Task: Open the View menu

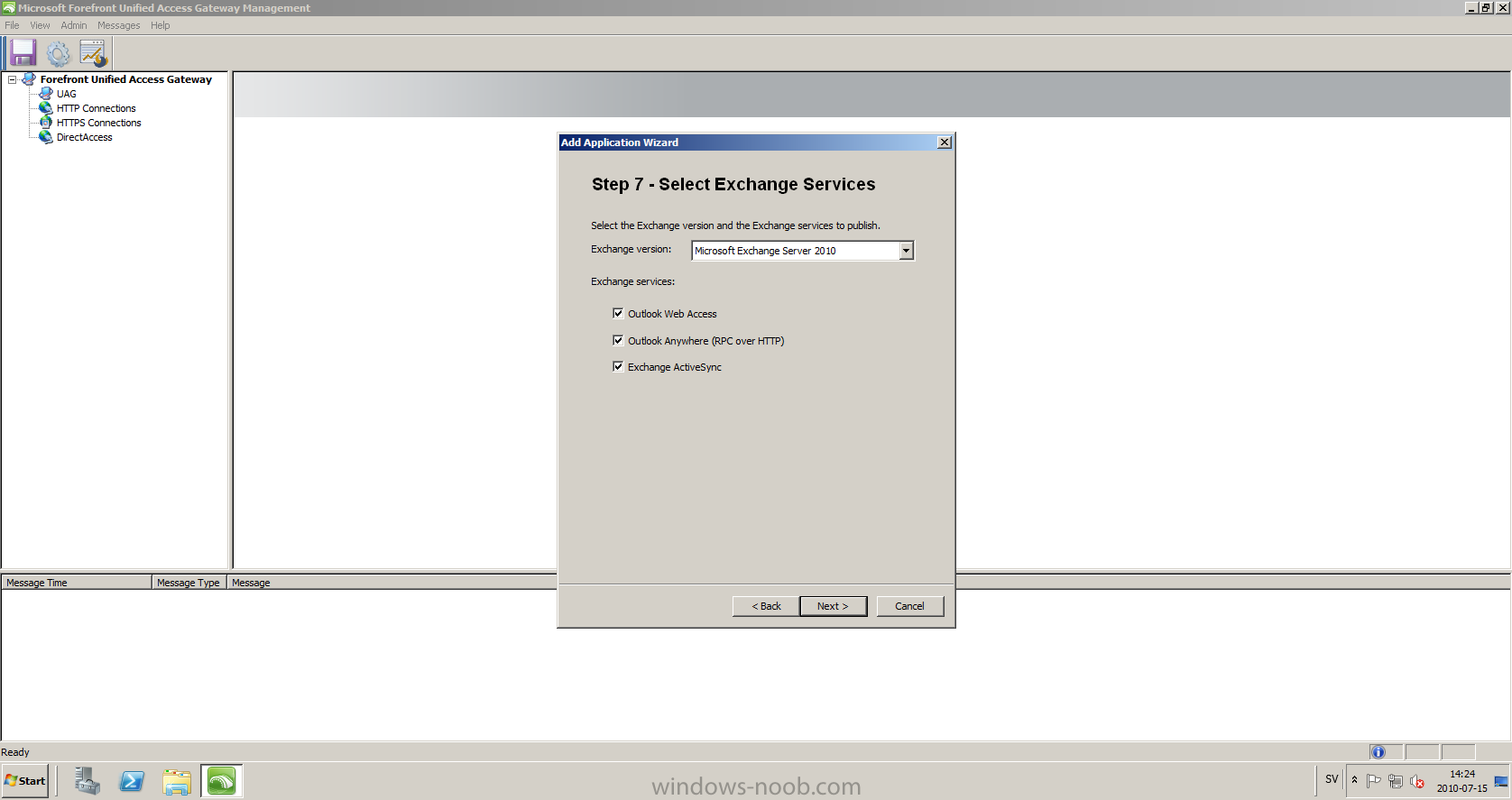Action: coord(40,25)
